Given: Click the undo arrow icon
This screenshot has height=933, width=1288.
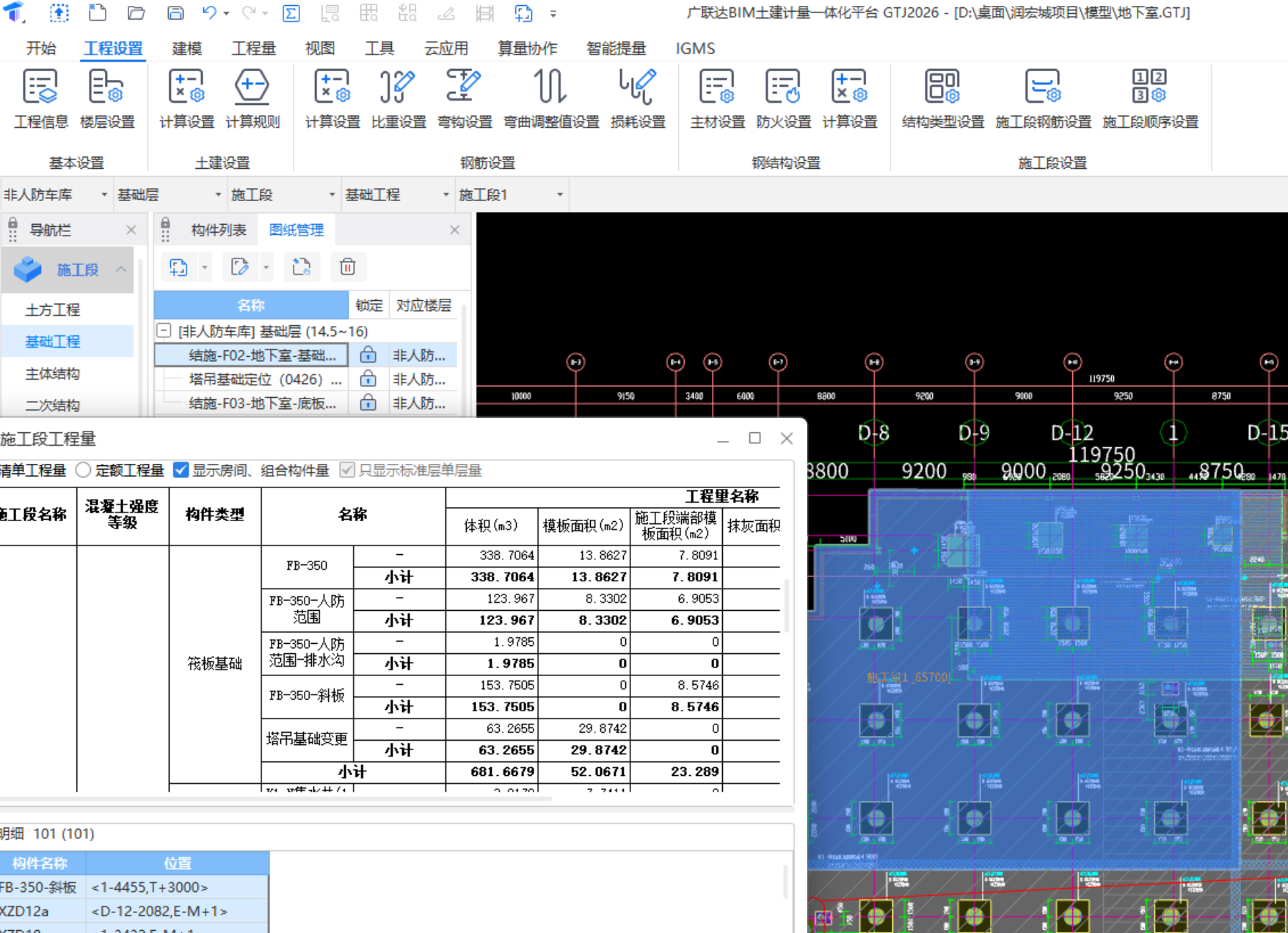Looking at the screenshot, I should [209, 12].
